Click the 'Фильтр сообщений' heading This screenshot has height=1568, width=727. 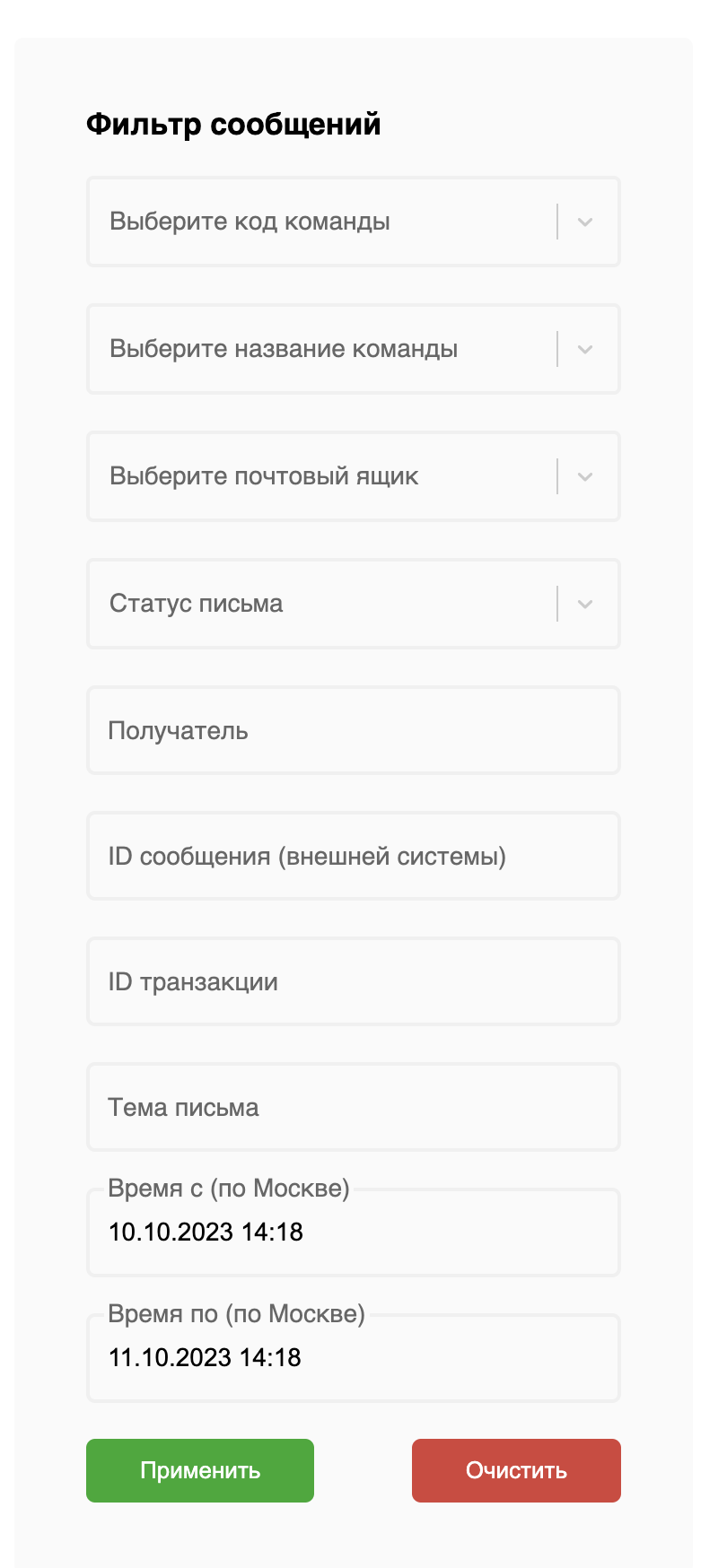(233, 124)
